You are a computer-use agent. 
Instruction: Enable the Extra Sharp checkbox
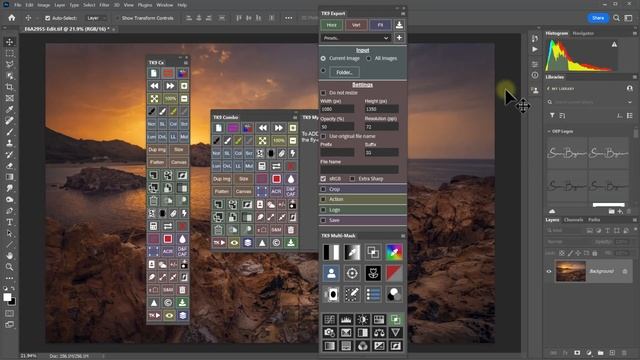pos(352,179)
